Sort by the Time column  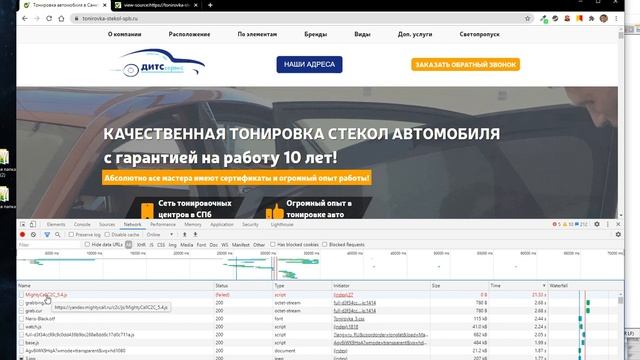518,286
